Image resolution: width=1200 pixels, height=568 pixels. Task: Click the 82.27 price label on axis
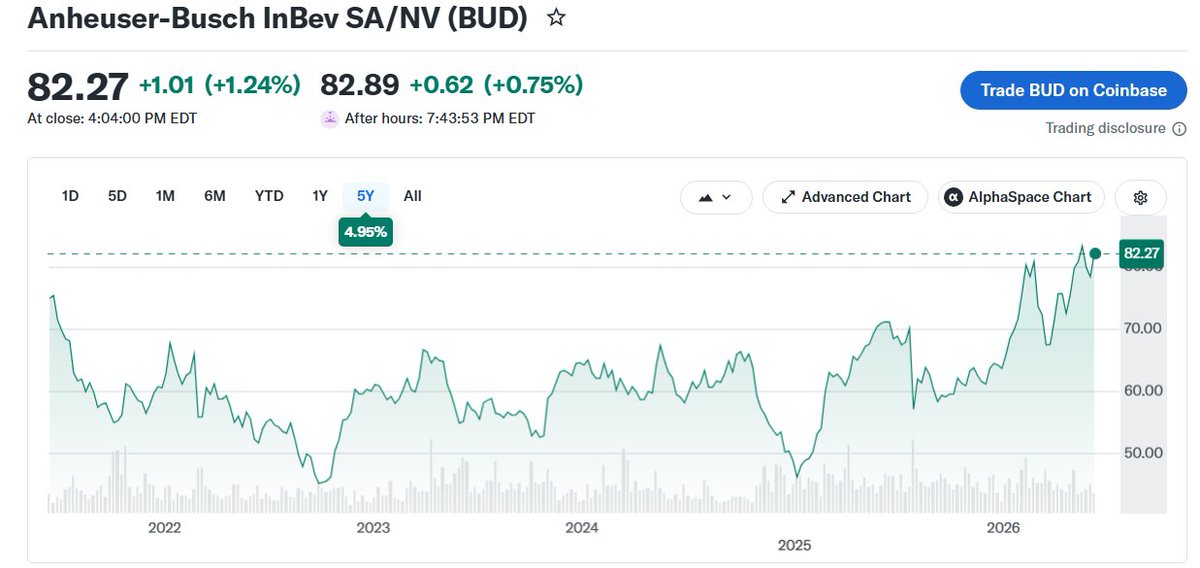coord(1141,254)
